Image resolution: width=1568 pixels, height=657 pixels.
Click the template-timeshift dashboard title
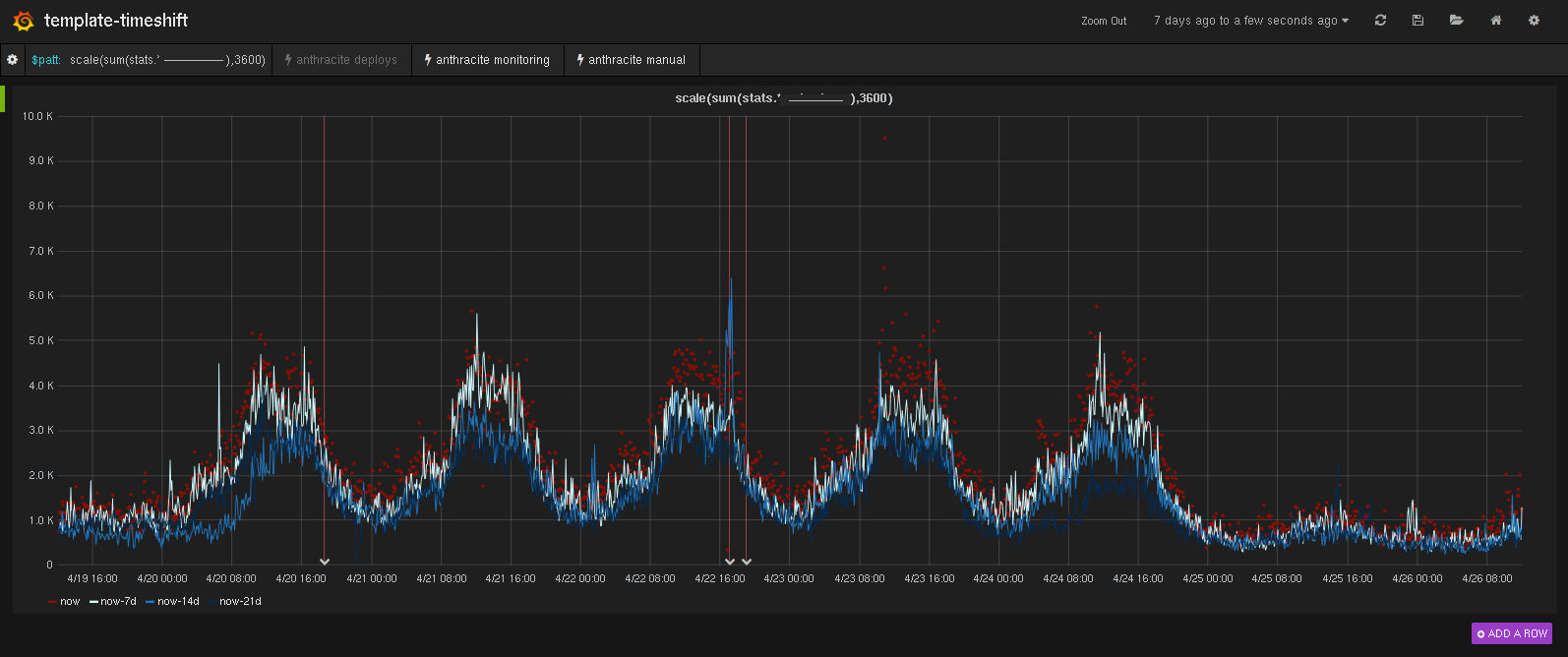point(116,21)
